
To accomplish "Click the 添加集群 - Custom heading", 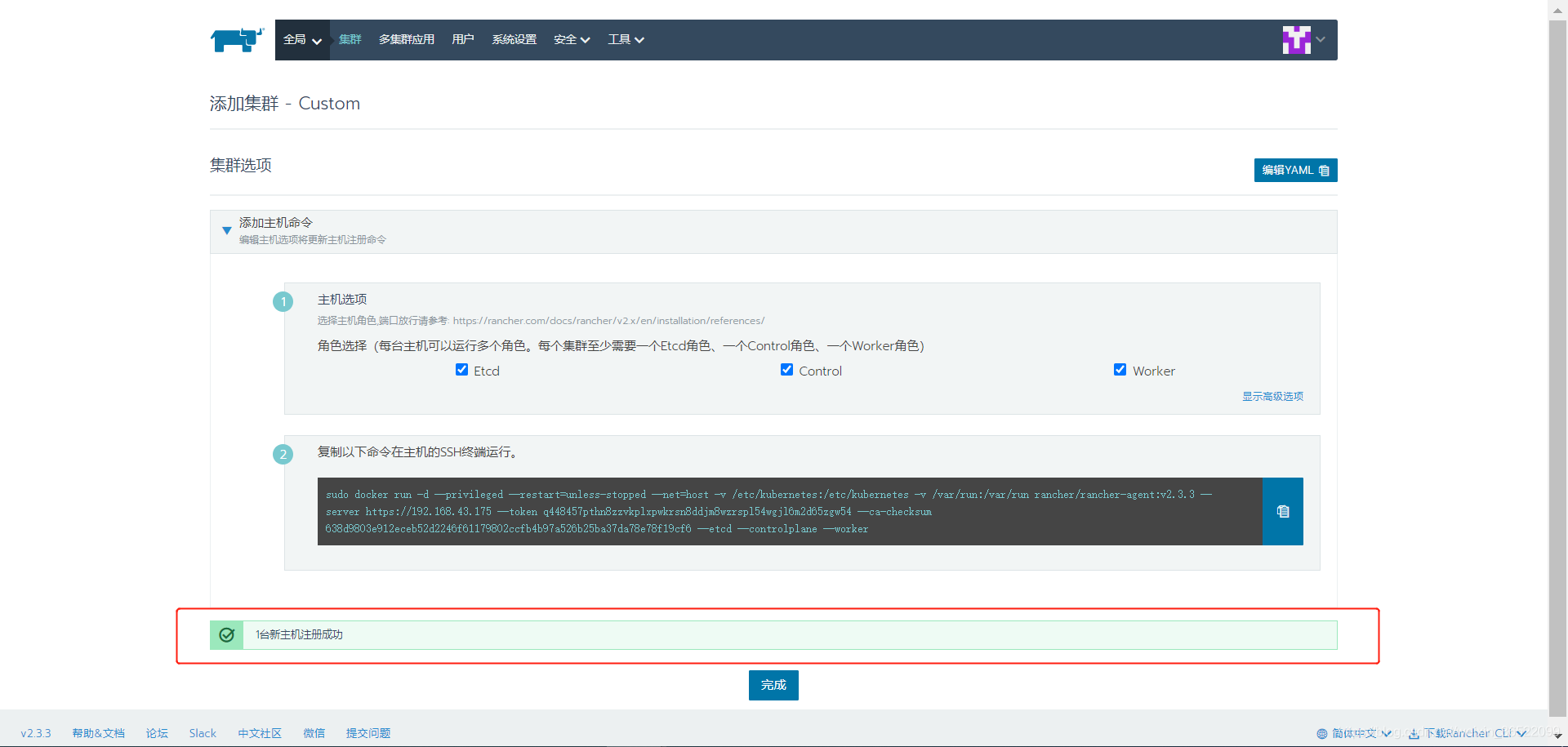I will (285, 104).
